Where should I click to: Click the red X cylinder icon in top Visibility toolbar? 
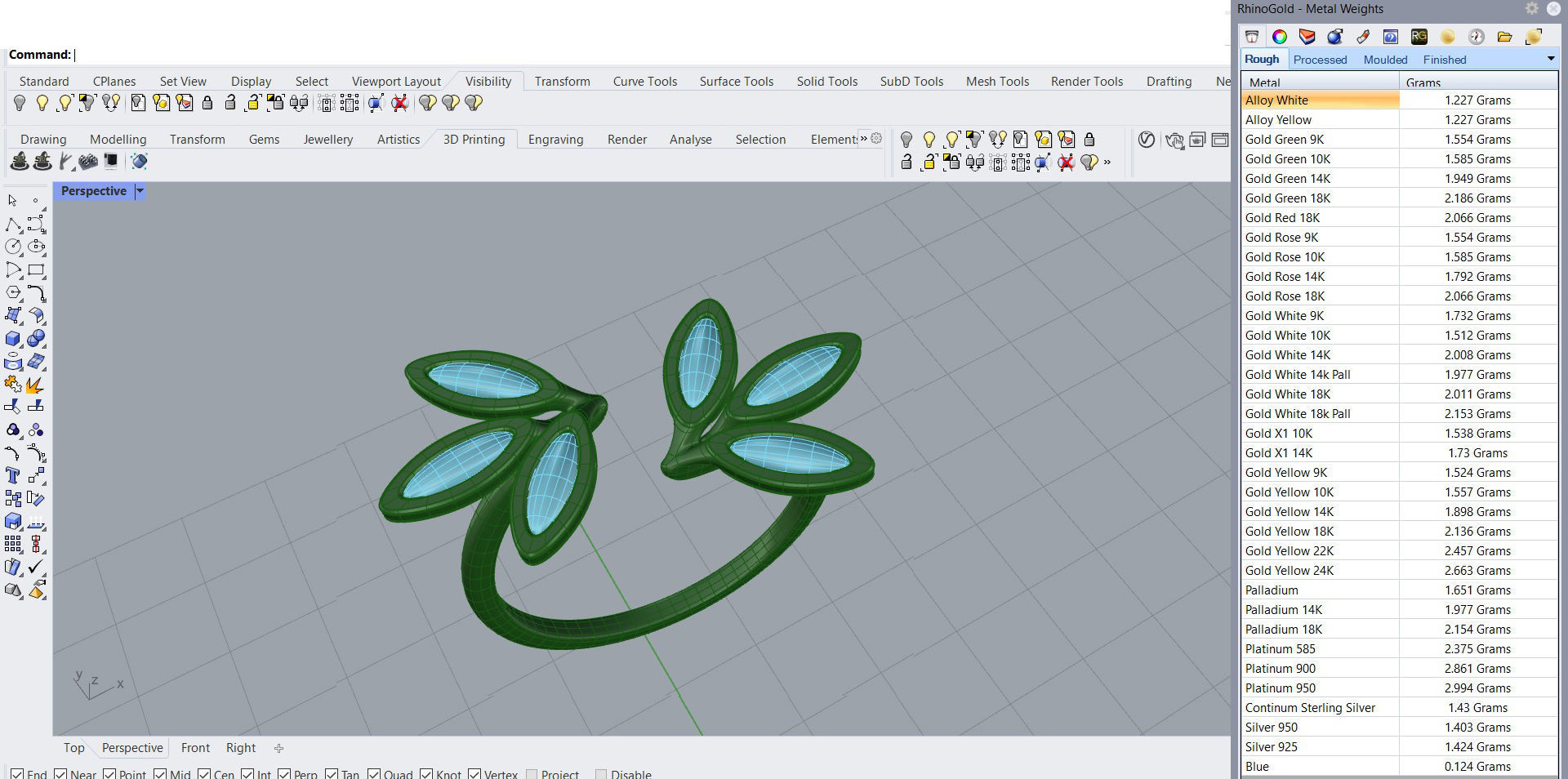coord(399,103)
